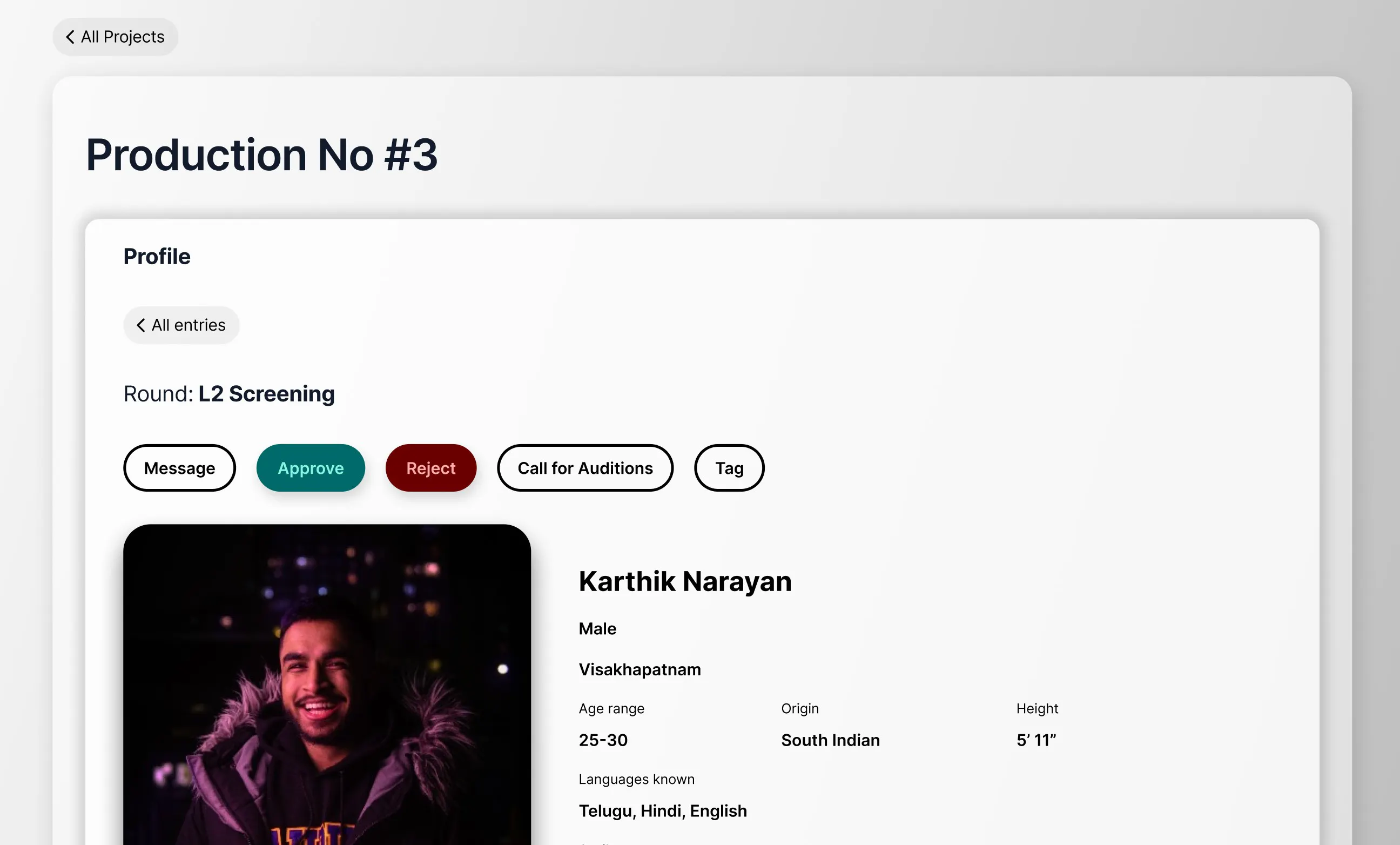Click the Languages known label

tap(636, 779)
